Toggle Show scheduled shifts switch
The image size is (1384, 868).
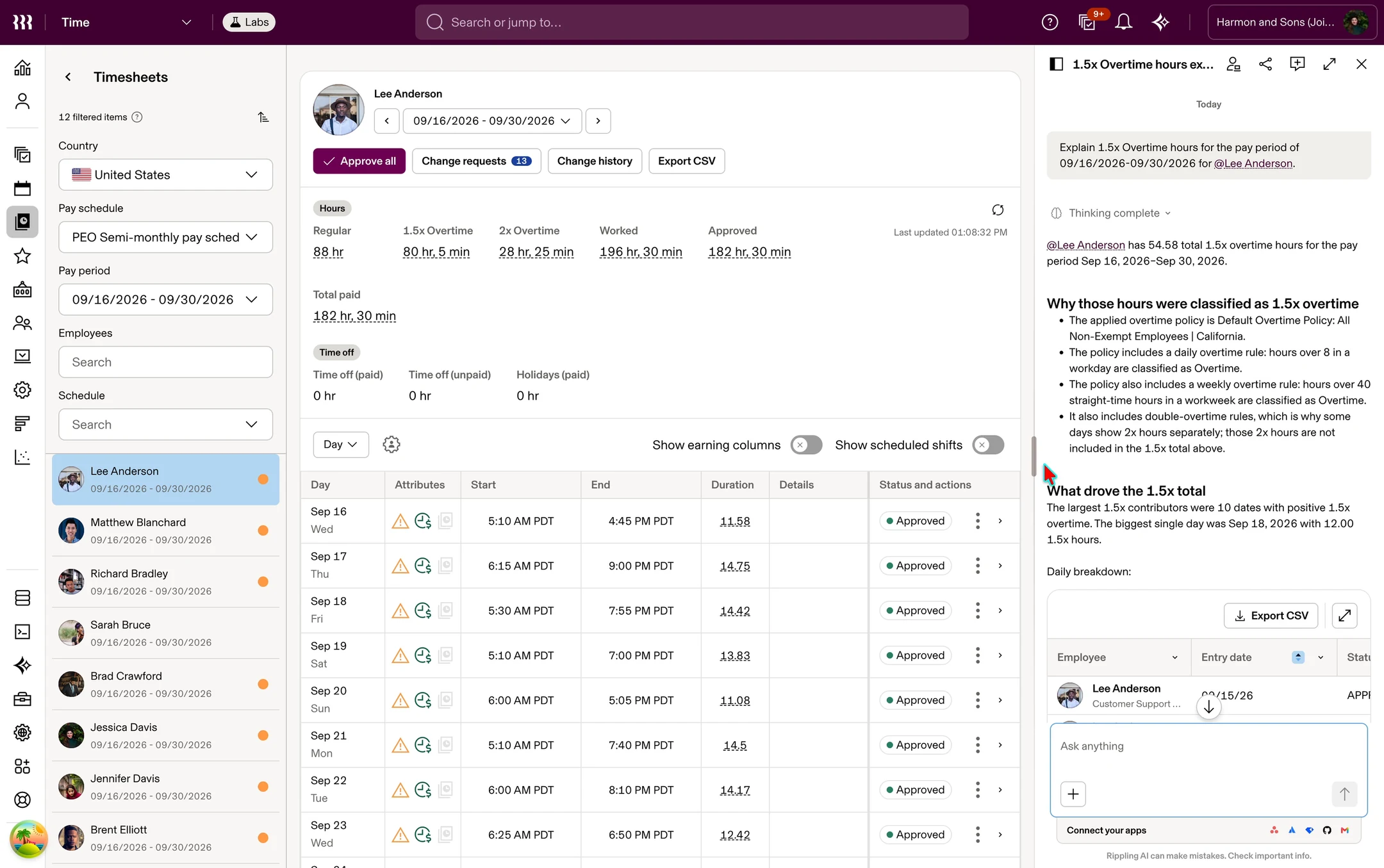coord(988,445)
